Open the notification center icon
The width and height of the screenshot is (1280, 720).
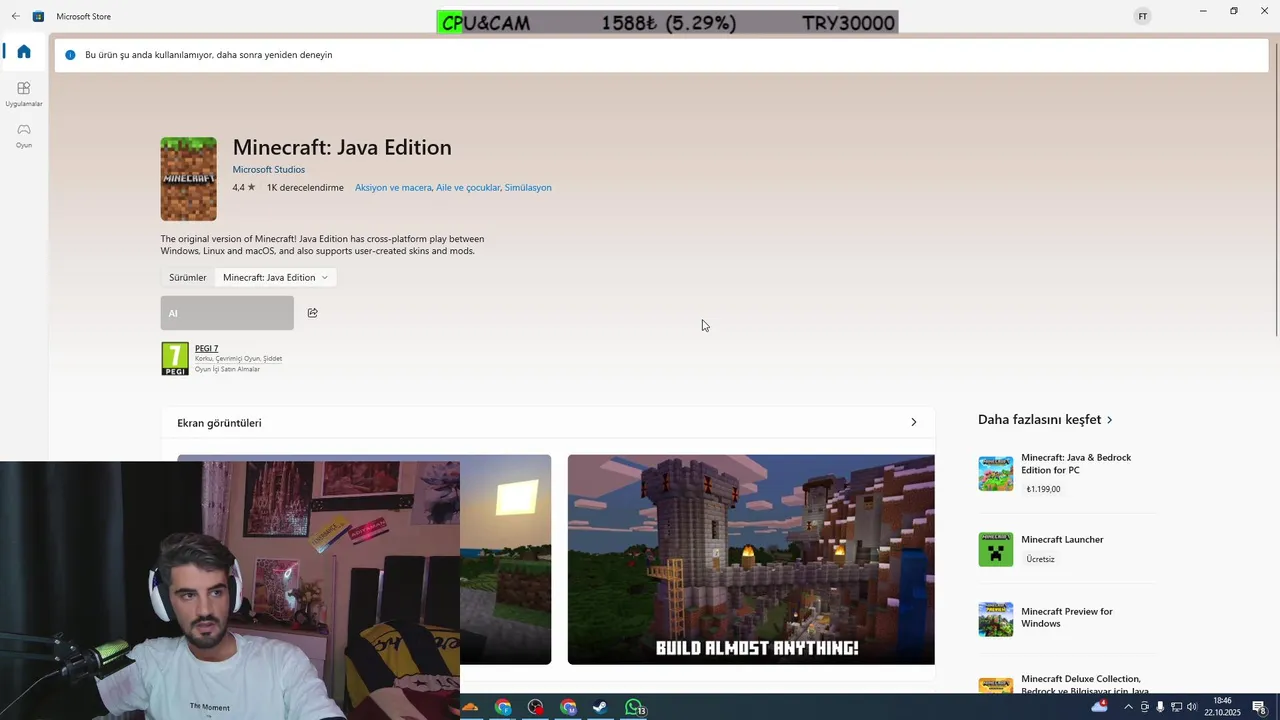coord(1260,707)
